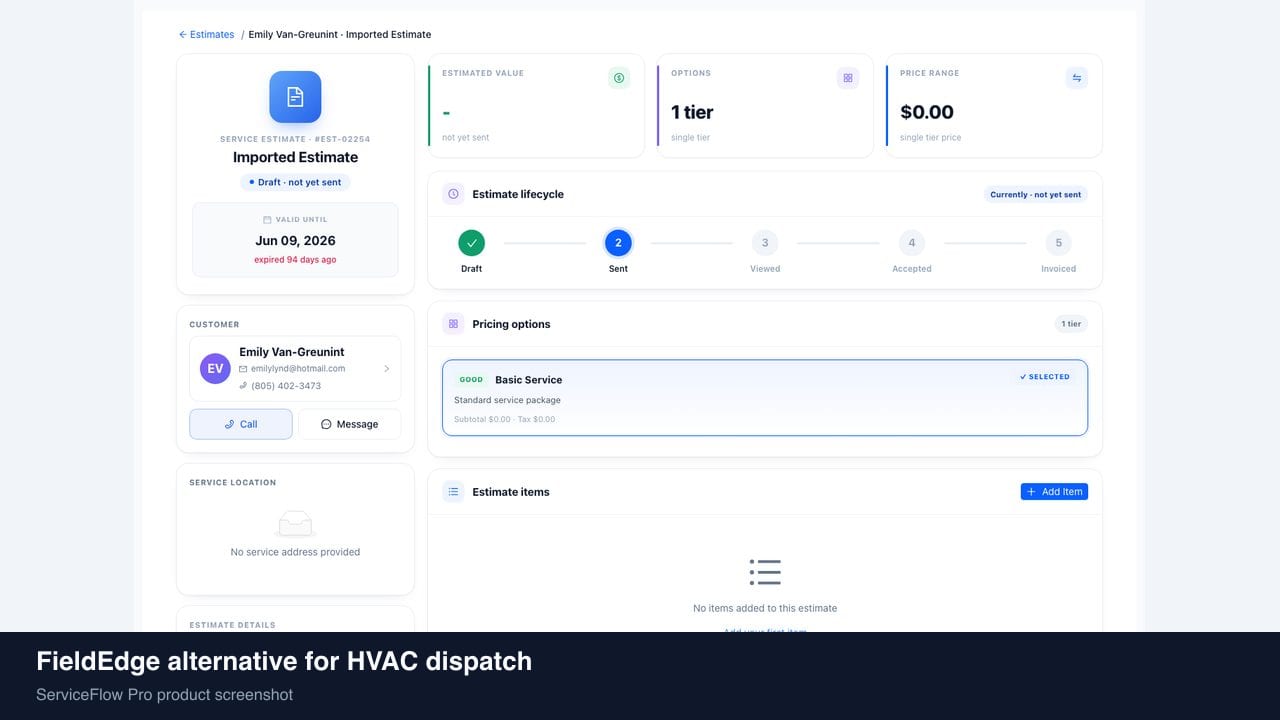This screenshot has width=1280, height=720.
Task: Click the blue document estimate icon
Action: 295,97
